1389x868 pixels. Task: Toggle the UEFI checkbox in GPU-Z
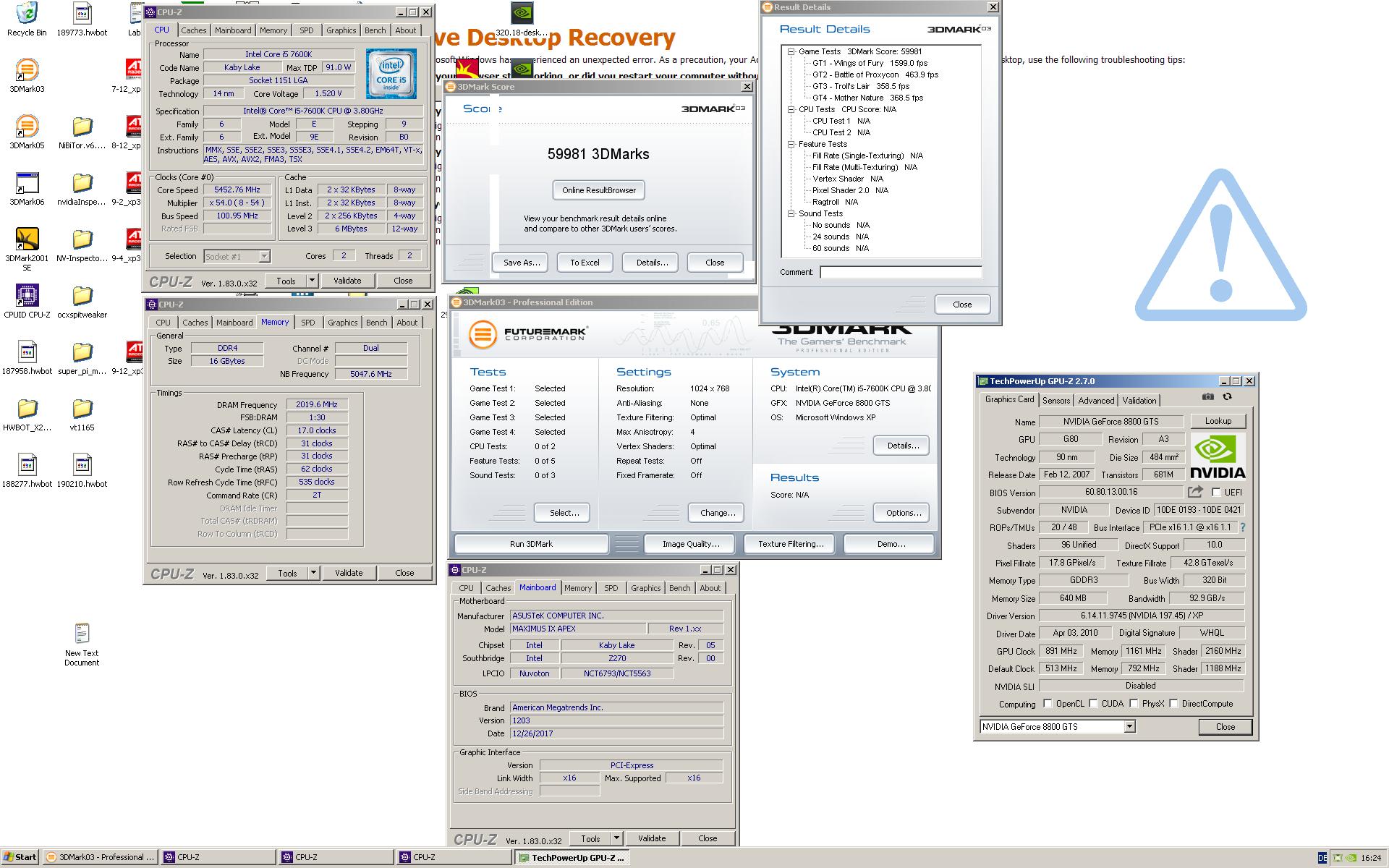point(1216,493)
